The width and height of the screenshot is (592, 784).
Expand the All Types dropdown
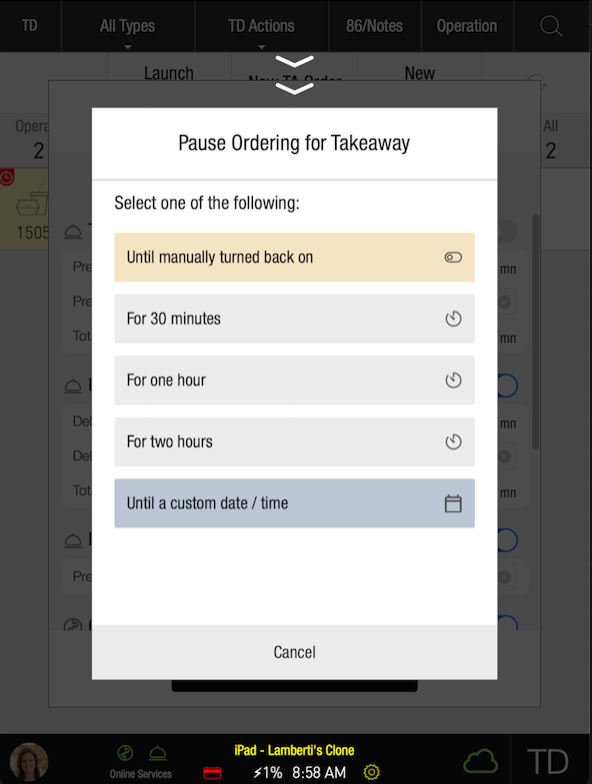point(128,26)
